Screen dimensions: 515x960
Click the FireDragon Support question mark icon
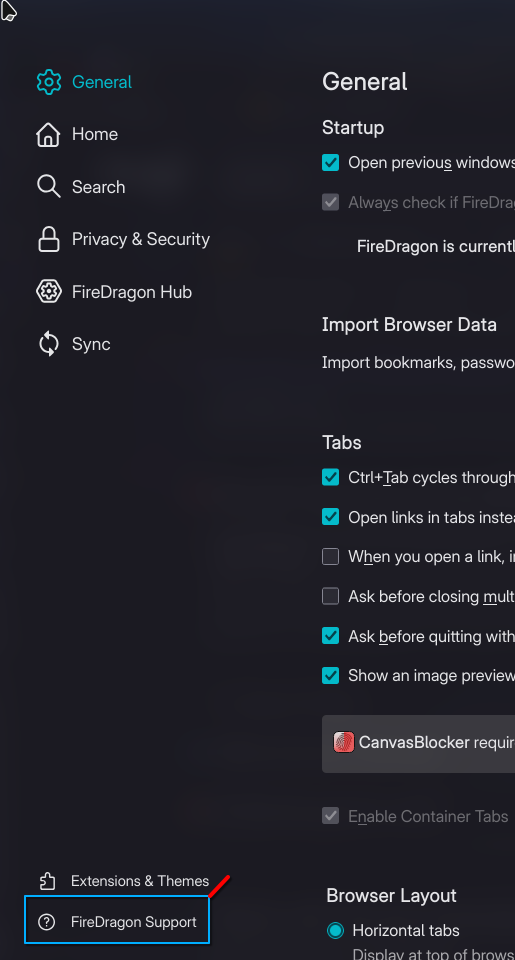click(x=47, y=921)
